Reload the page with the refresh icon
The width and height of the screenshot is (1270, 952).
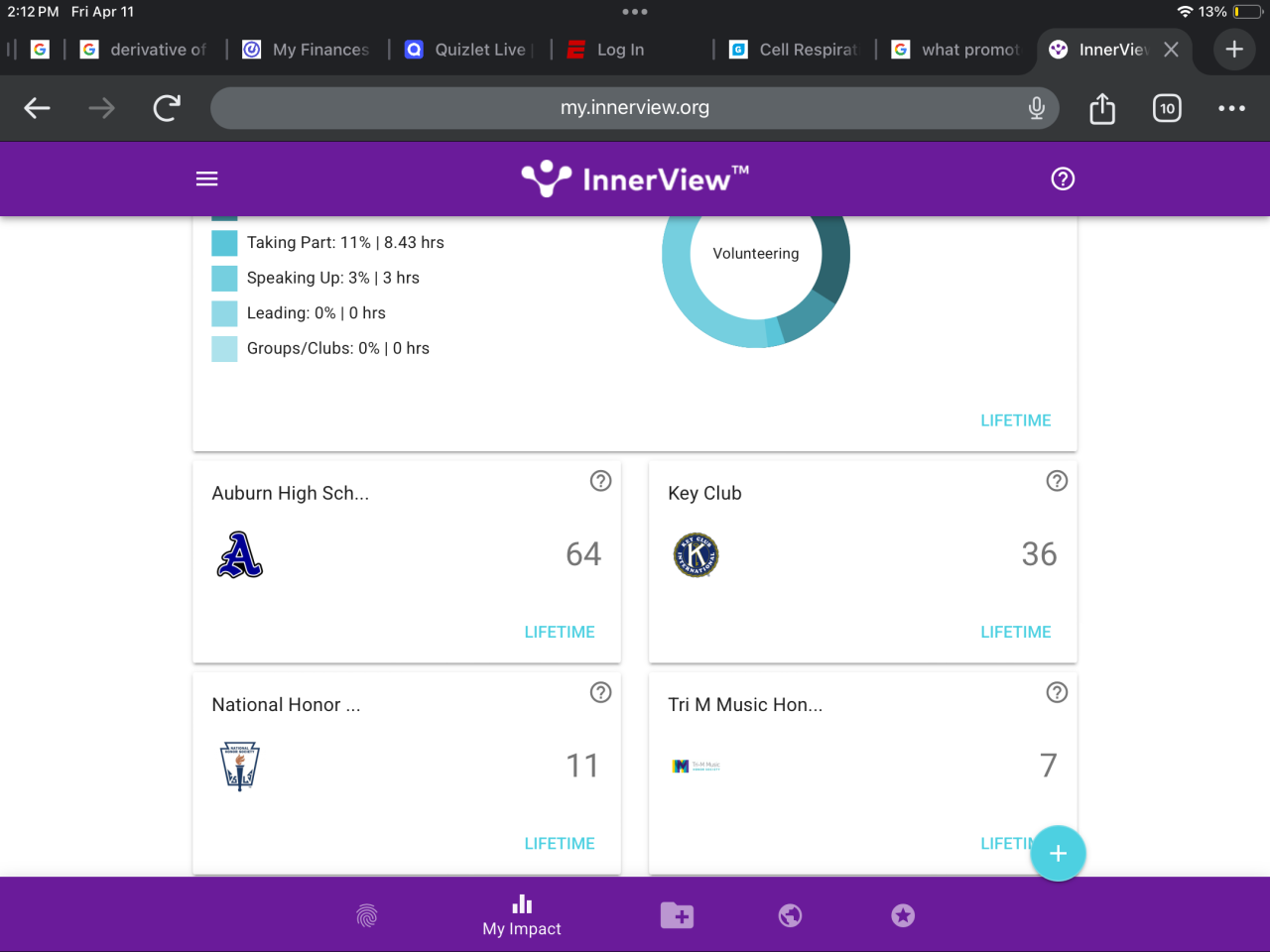(167, 108)
